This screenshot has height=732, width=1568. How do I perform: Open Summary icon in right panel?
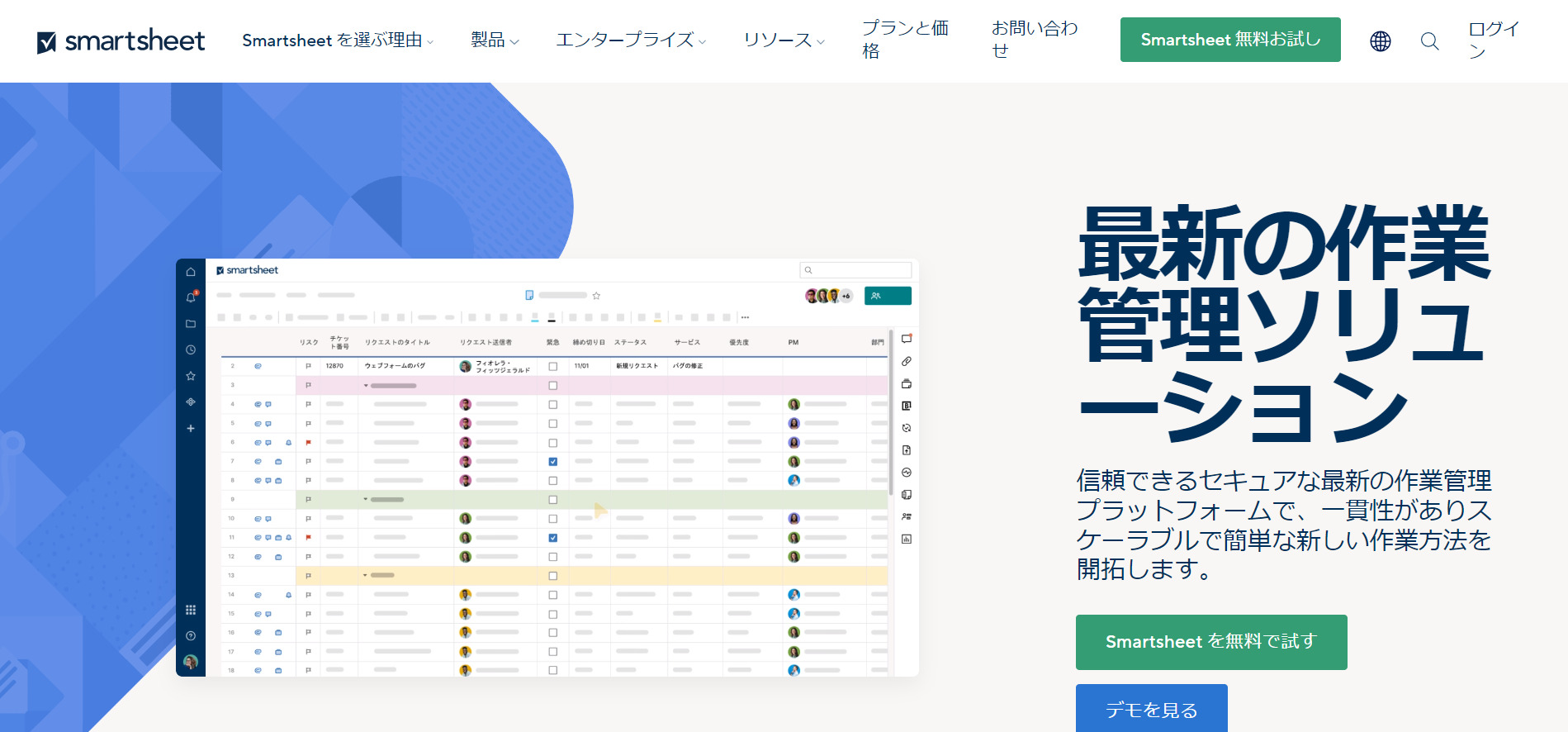(x=907, y=495)
